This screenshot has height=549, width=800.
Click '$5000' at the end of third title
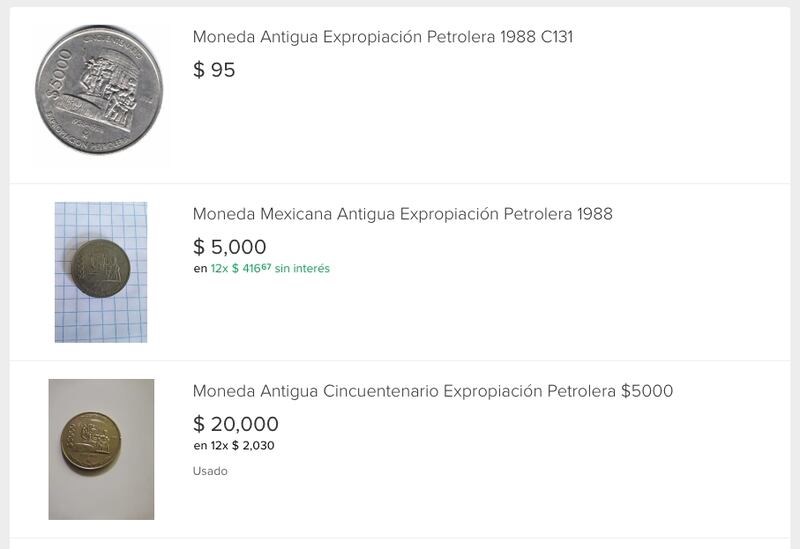click(646, 391)
